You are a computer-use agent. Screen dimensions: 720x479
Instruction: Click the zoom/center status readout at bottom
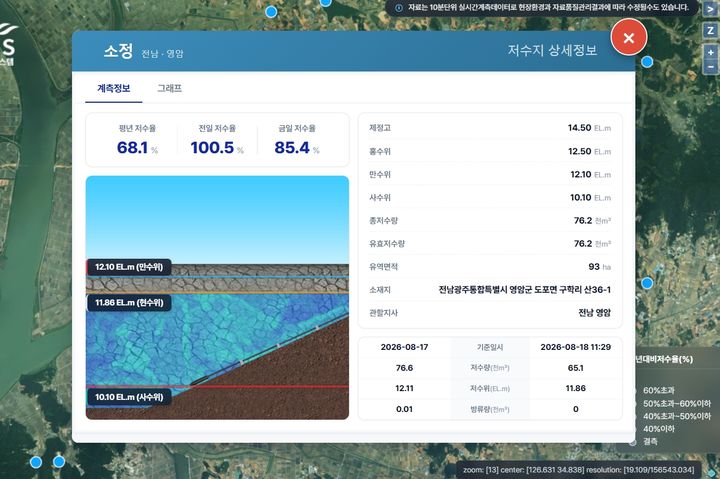click(x=579, y=470)
